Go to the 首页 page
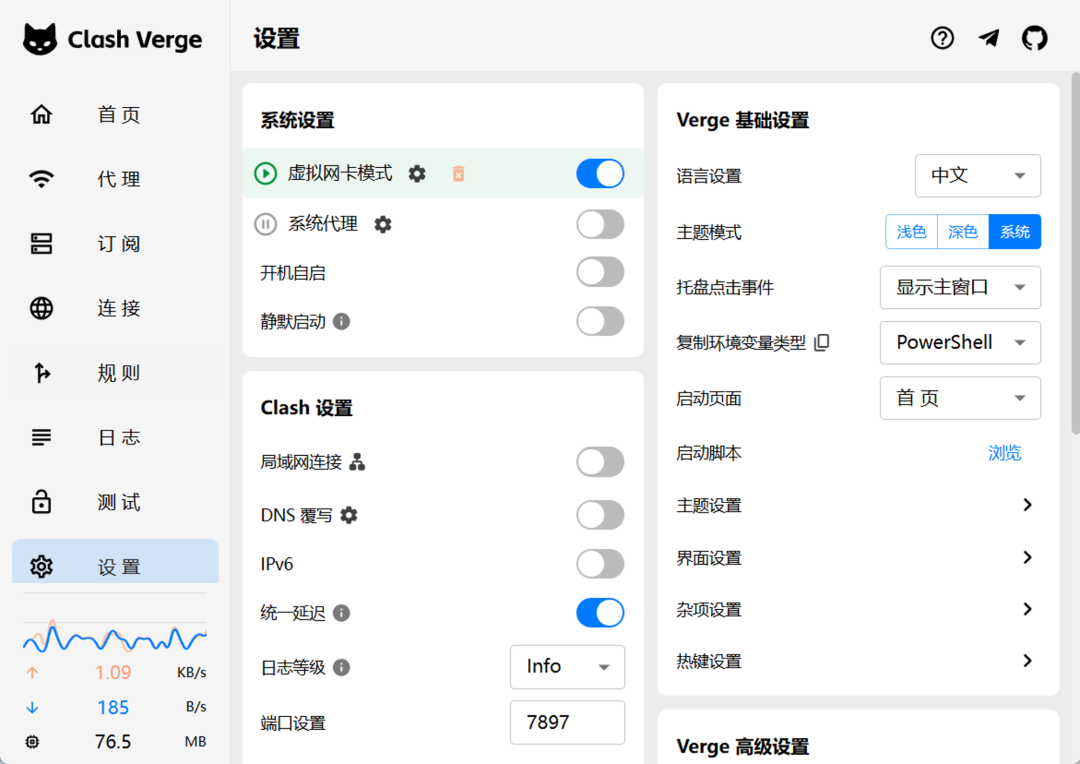The width and height of the screenshot is (1080, 764). (116, 114)
